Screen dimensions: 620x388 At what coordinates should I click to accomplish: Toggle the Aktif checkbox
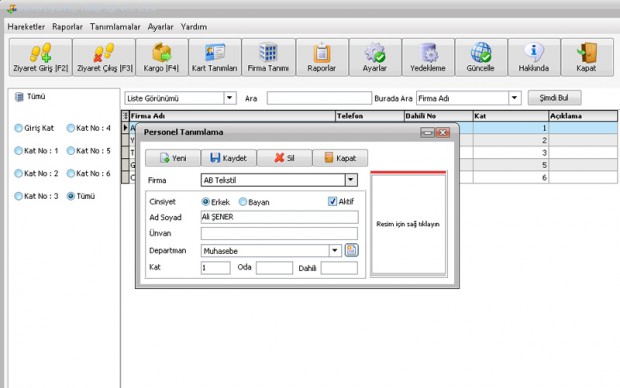click(333, 201)
